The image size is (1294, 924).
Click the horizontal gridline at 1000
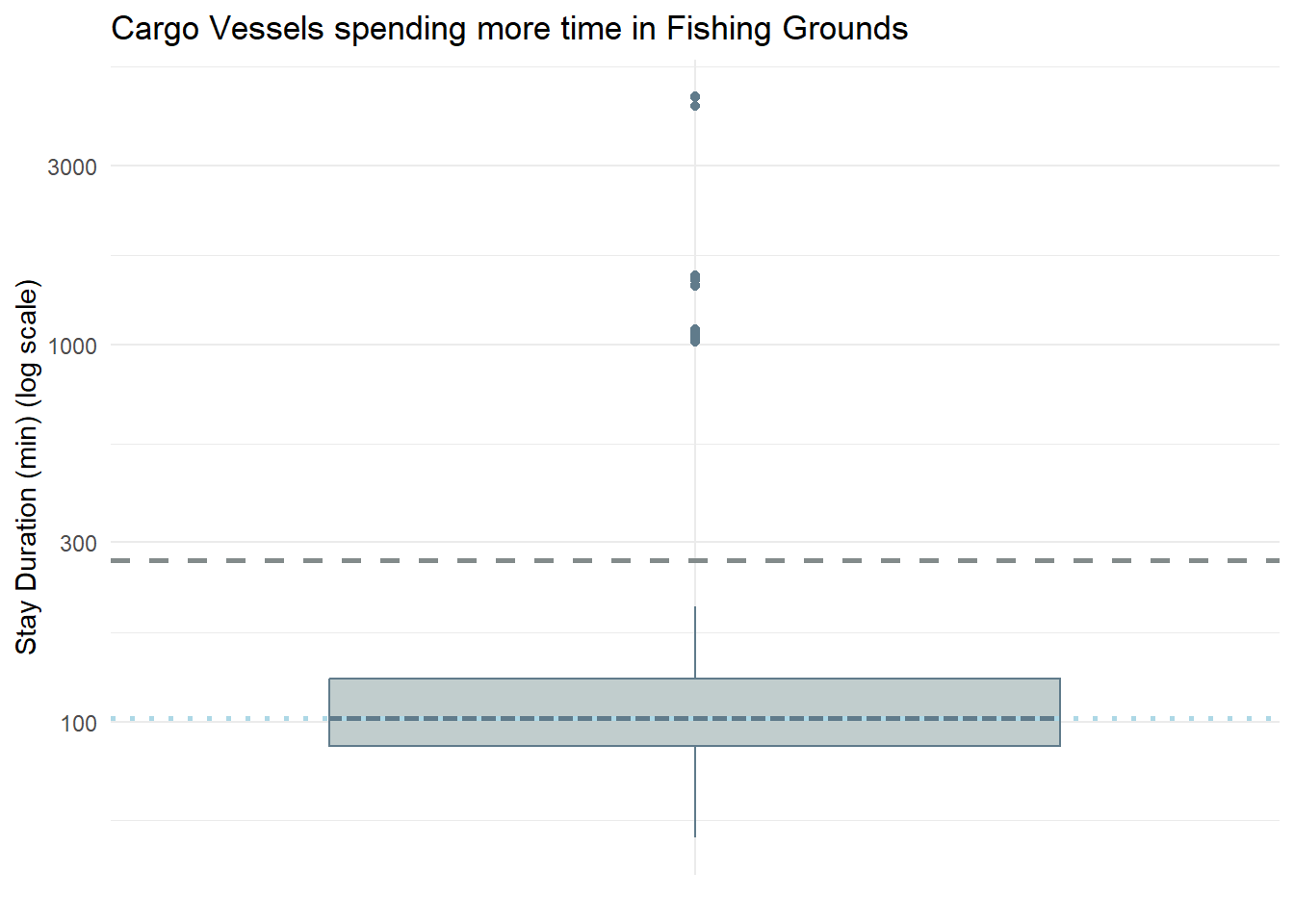coord(385,345)
